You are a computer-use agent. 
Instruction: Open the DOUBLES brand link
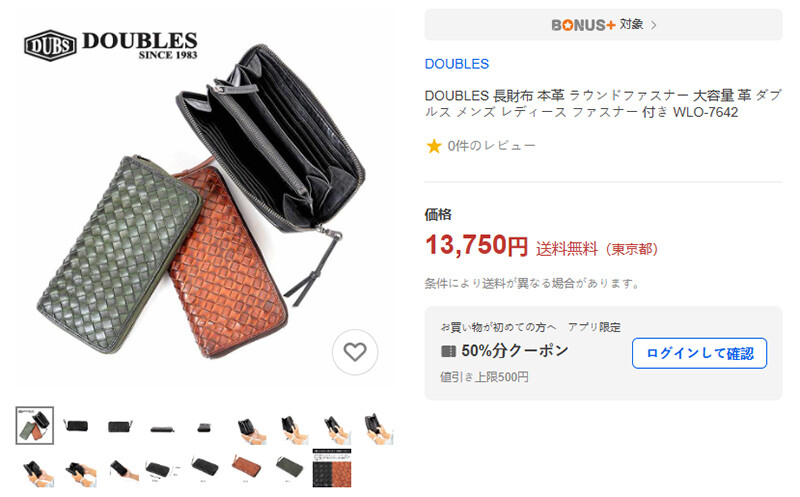[457, 64]
